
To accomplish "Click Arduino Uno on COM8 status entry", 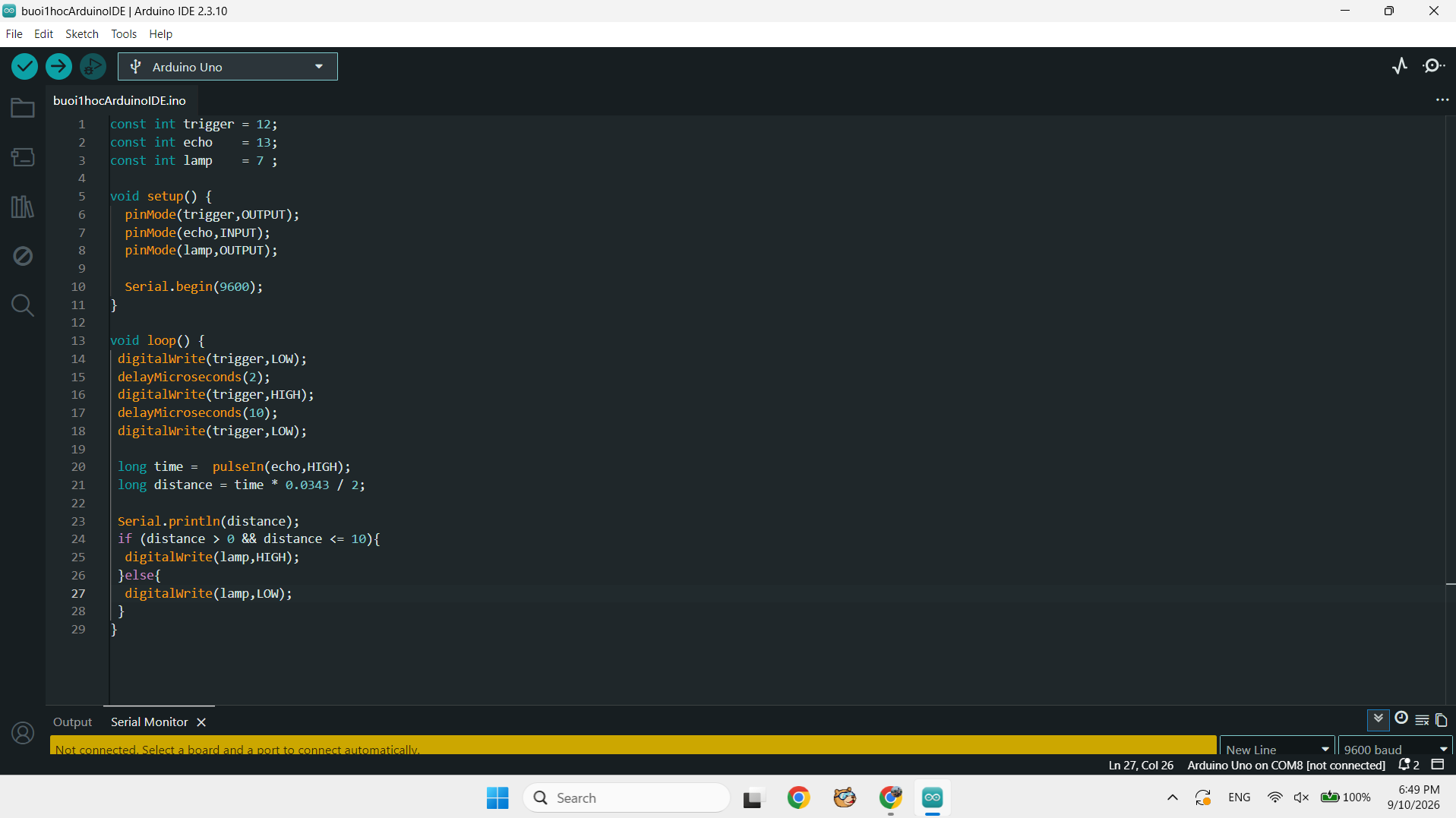I will (1286, 766).
